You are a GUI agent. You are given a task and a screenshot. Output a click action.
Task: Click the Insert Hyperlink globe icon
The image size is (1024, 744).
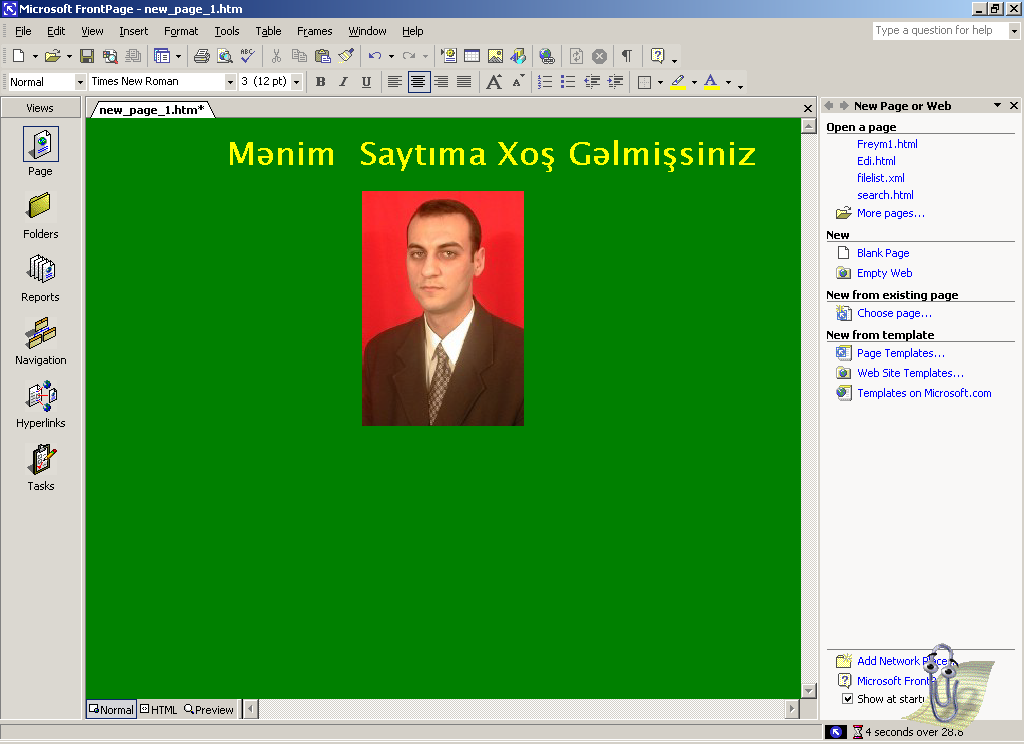click(x=547, y=56)
